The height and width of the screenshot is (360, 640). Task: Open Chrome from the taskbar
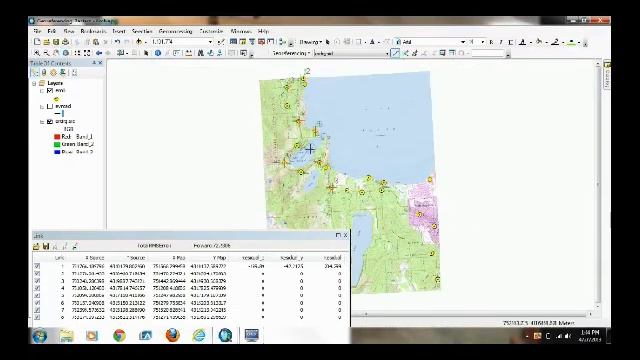pyautogui.click(x=119, y=336)
